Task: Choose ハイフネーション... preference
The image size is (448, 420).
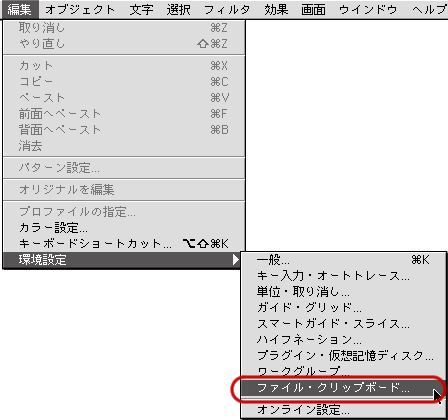Action: coord(343,340)
